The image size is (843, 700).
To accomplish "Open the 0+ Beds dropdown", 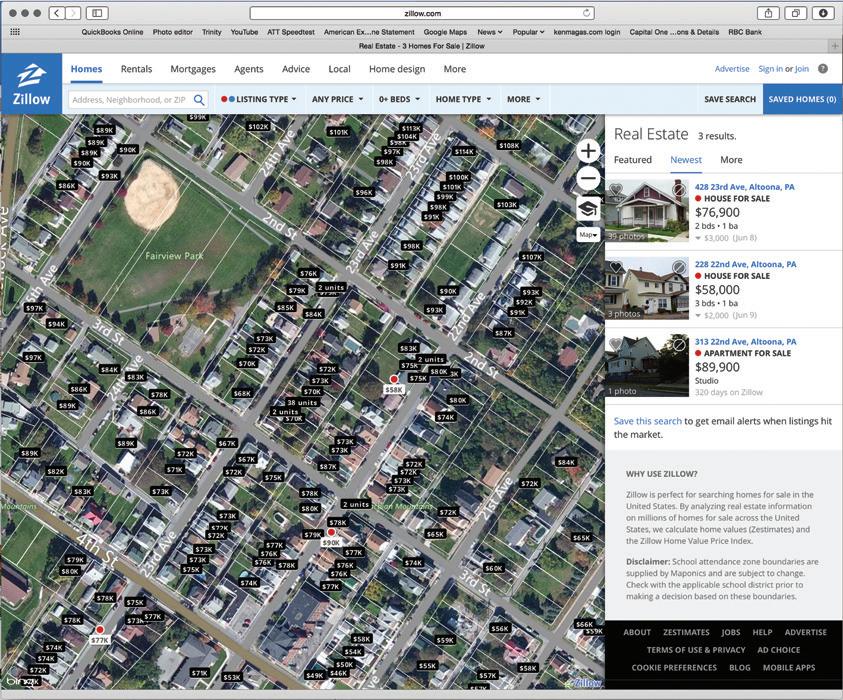I will 399,99.
